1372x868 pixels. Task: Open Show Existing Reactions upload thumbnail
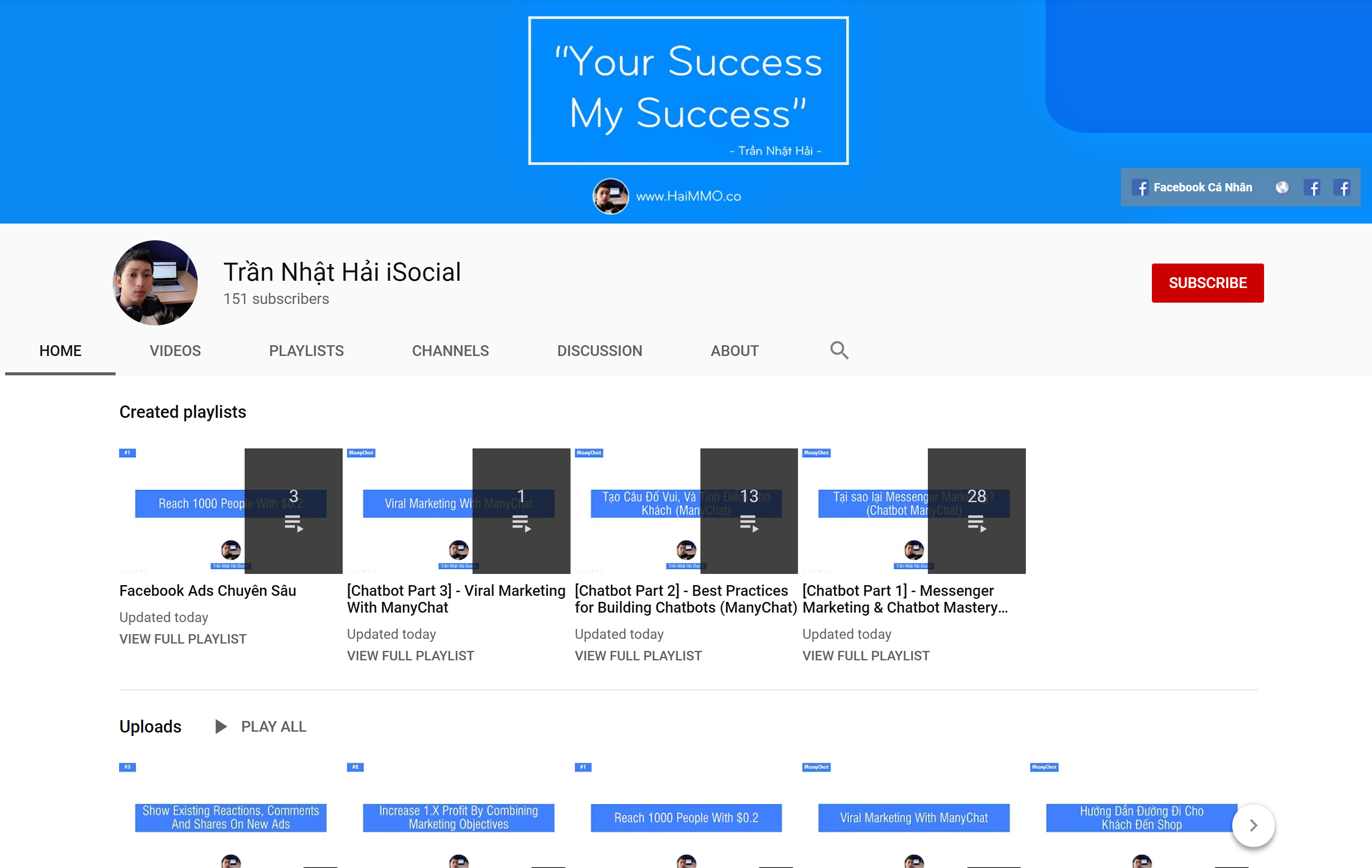[231, 815]
